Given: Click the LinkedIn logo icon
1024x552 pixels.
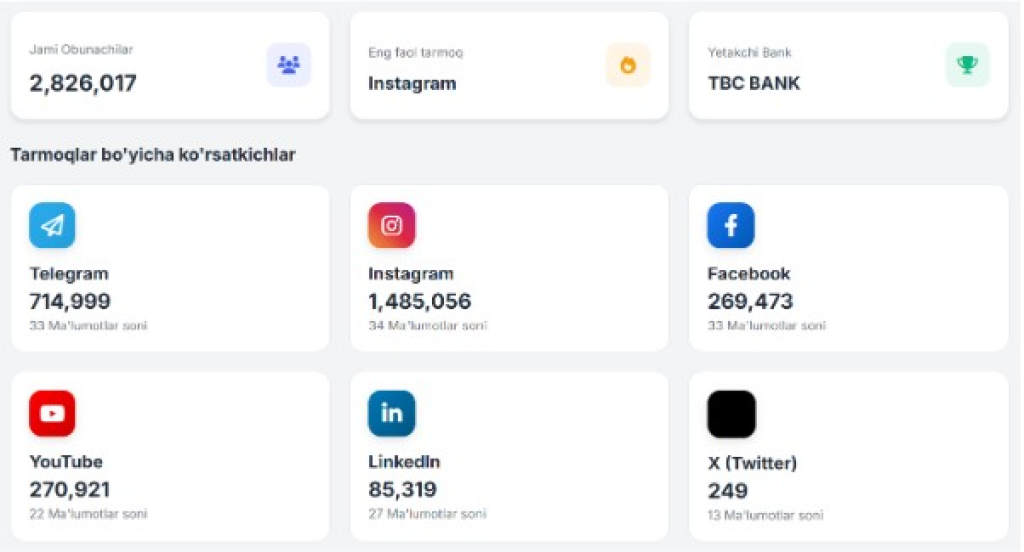Looking at the screenshot, I should (392, 414).
